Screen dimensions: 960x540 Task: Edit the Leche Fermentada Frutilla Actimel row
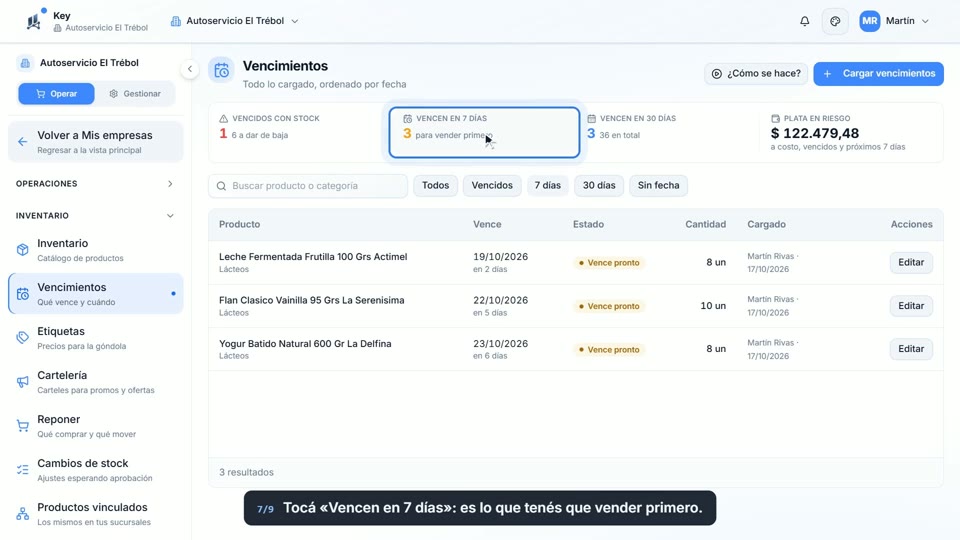coord(911,262)
